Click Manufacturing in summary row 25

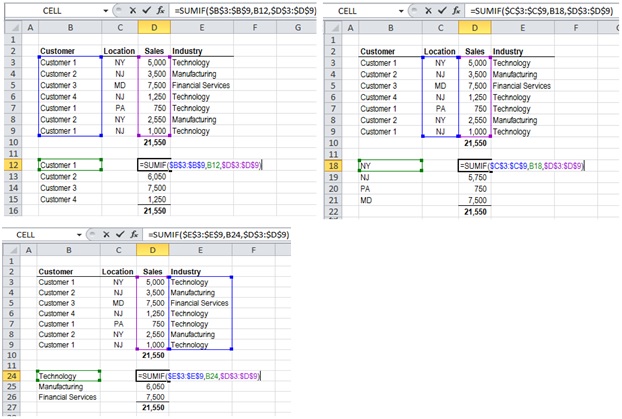61,386
